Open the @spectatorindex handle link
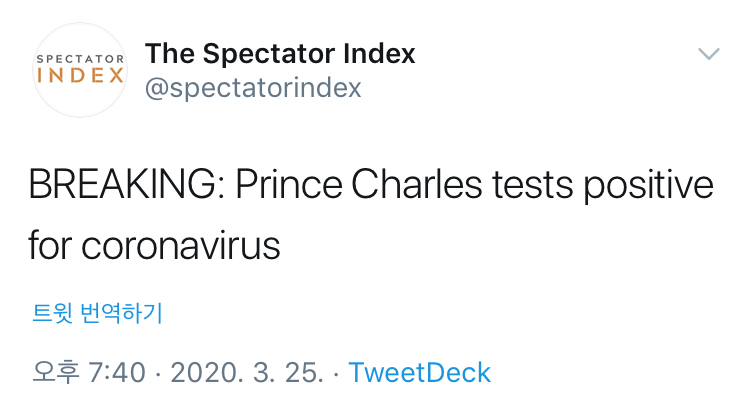The height and width of the screenshot is (413, 750). 253,88
